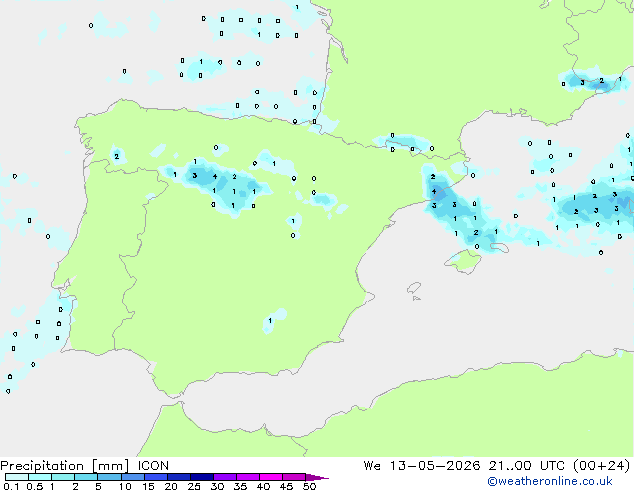Viewport: 634px width, 490px height.
Task: Click the lone '1' value in southern Spain
Action: [x=270, y=321]
